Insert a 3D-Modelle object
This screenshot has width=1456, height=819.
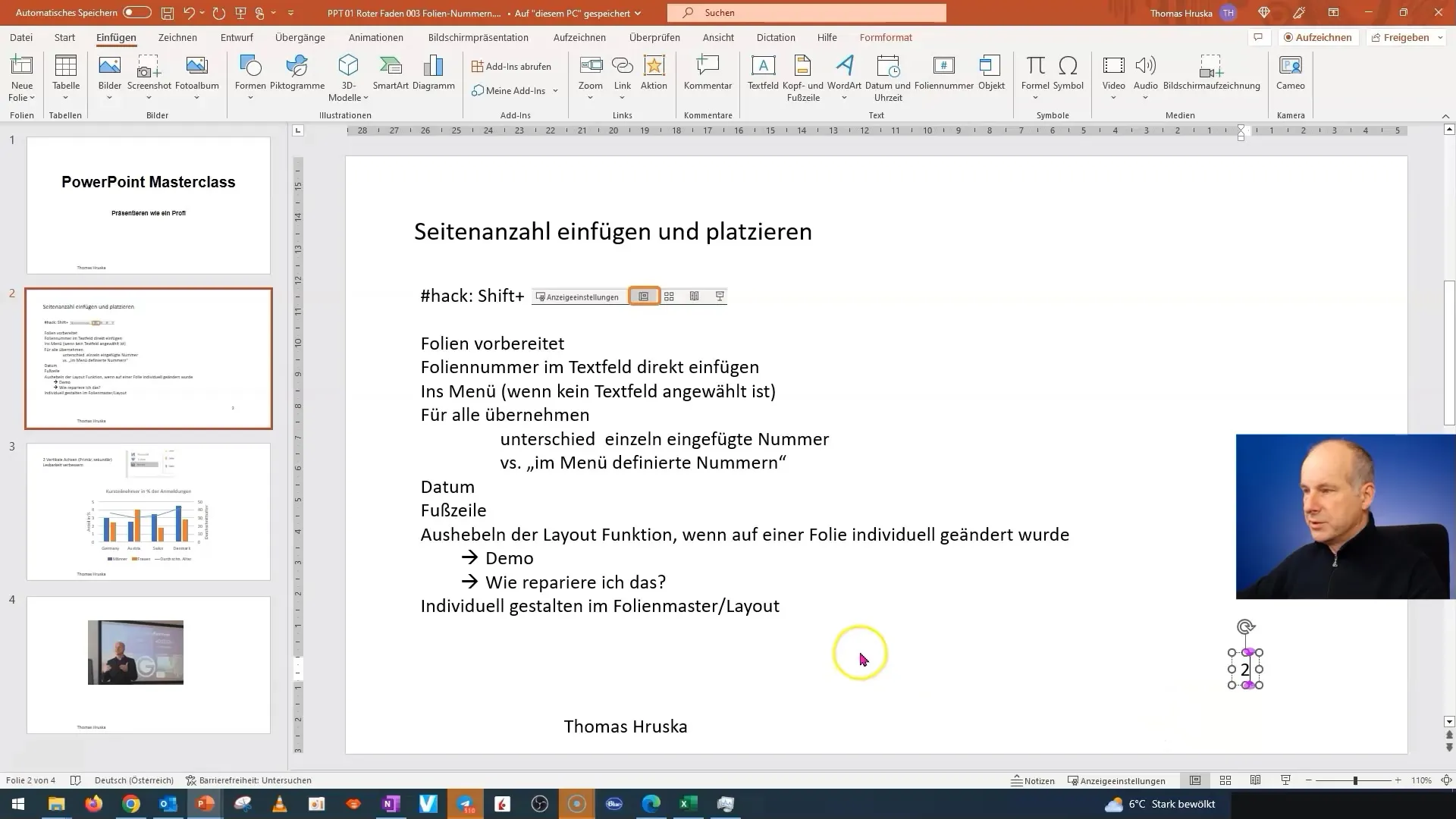(x=348, y=77)
